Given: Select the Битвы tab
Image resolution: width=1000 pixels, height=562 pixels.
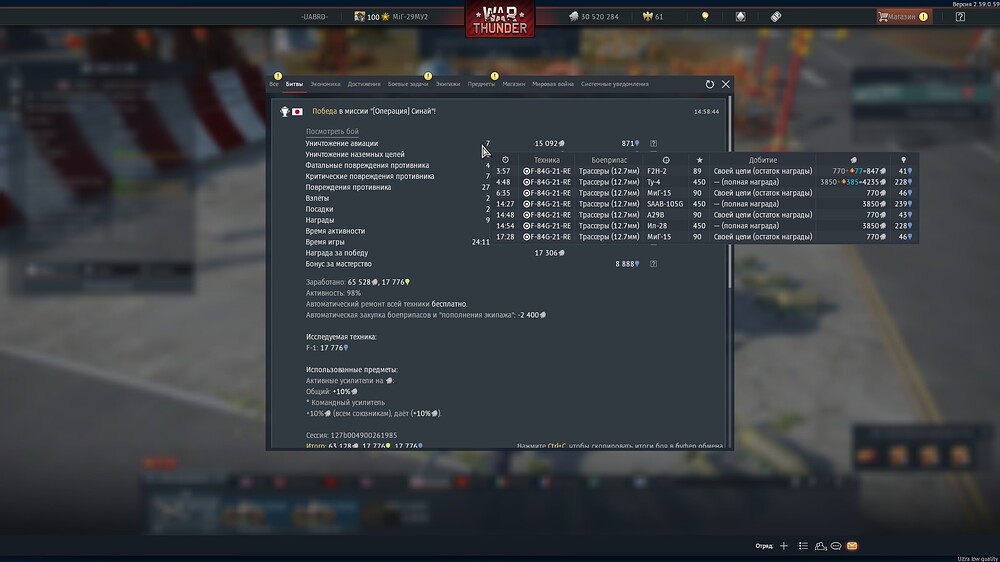Looking at the screenshot, I should [294, 84].
